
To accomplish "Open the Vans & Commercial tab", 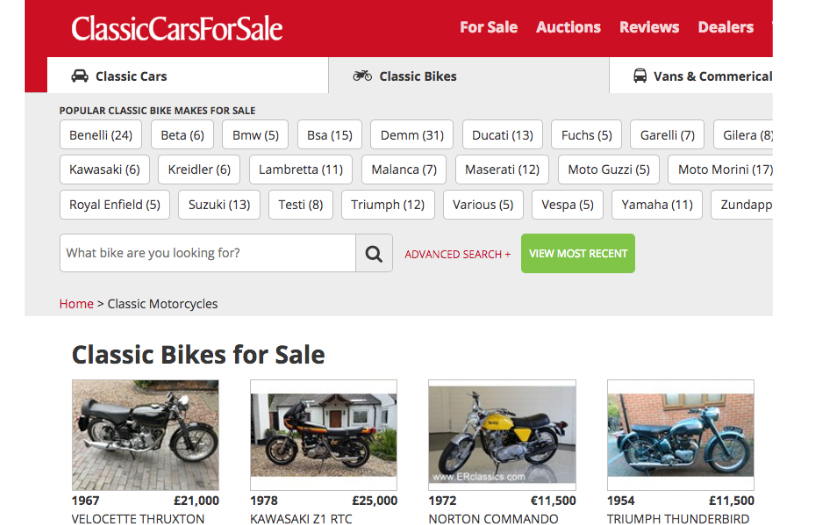I will click(691, 76).
